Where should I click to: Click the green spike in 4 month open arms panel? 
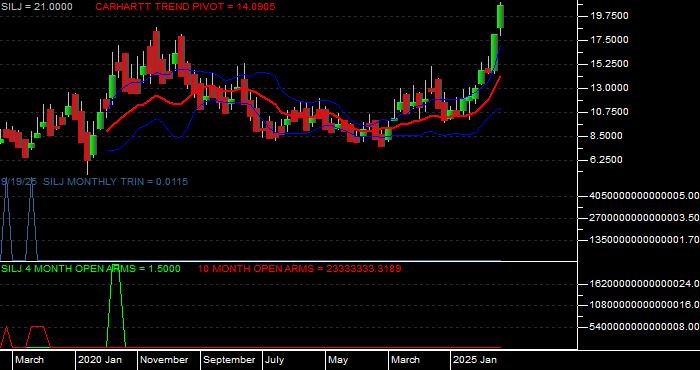116,306
